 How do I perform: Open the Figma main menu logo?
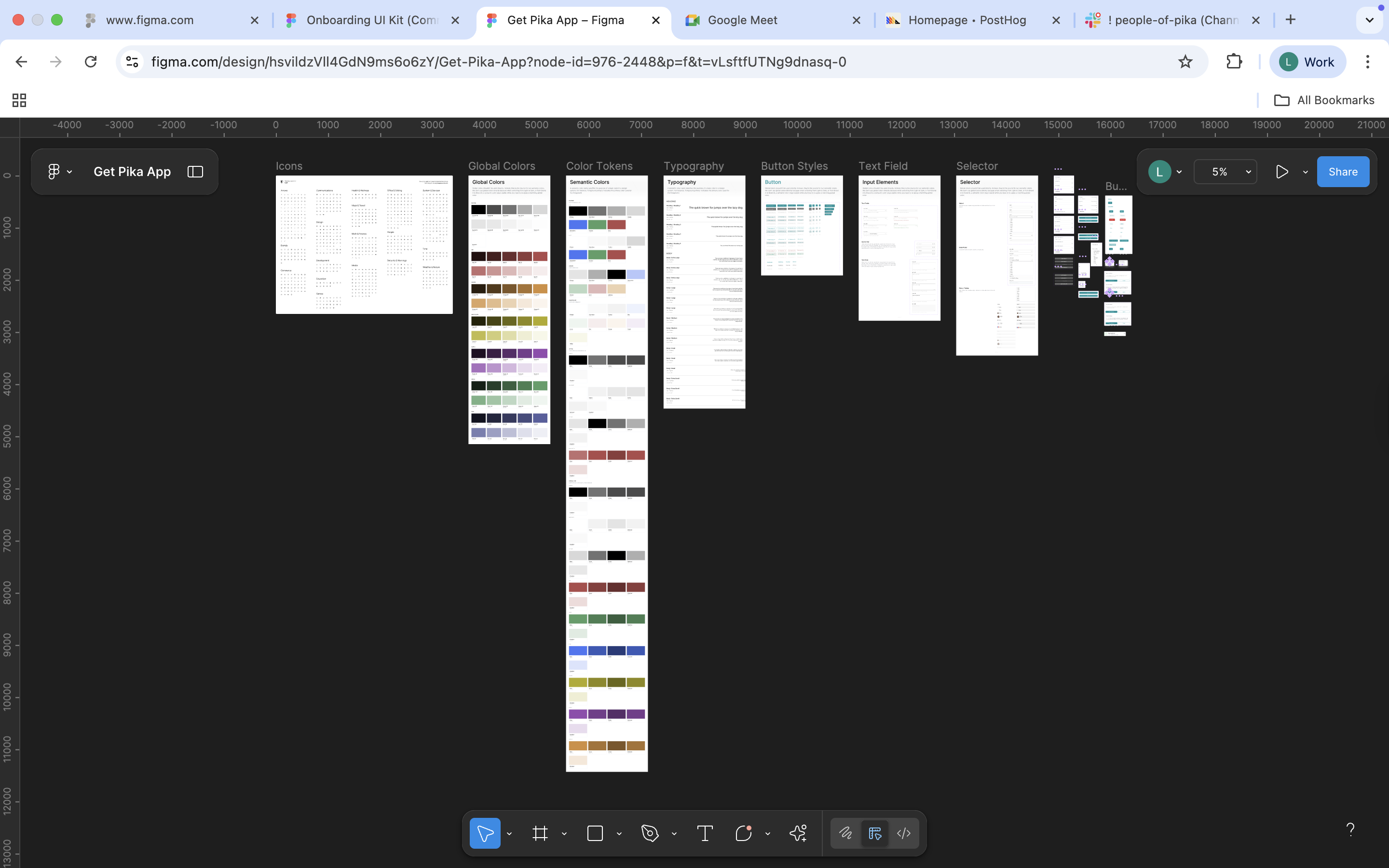(x=54, y=172)
